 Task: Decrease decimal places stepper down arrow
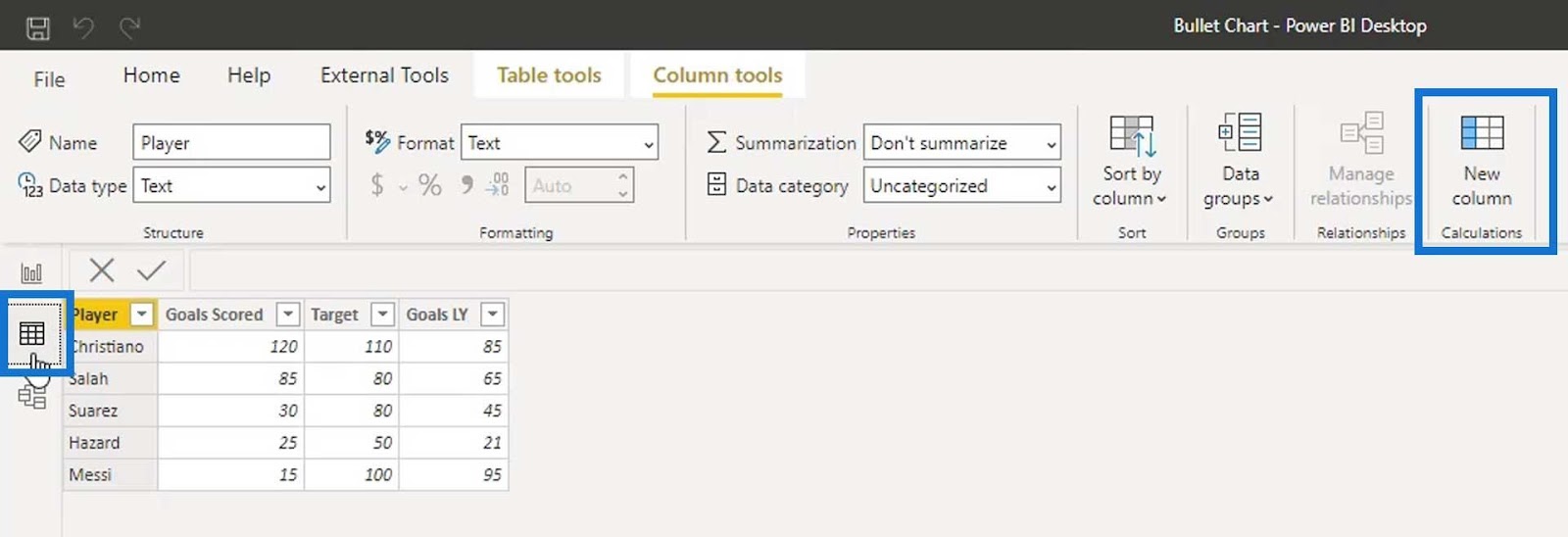coord(622,194)
